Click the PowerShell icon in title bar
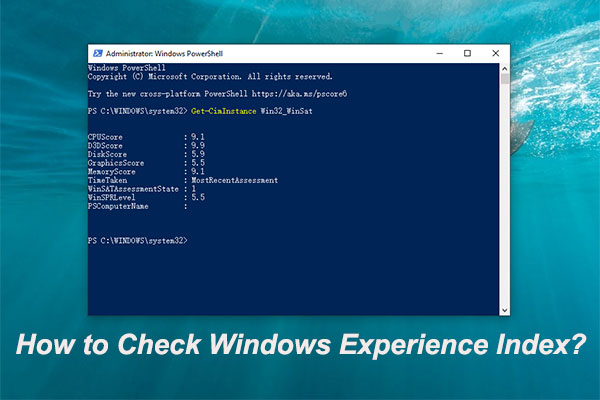The image size is (600, 400). click(98, 54)
